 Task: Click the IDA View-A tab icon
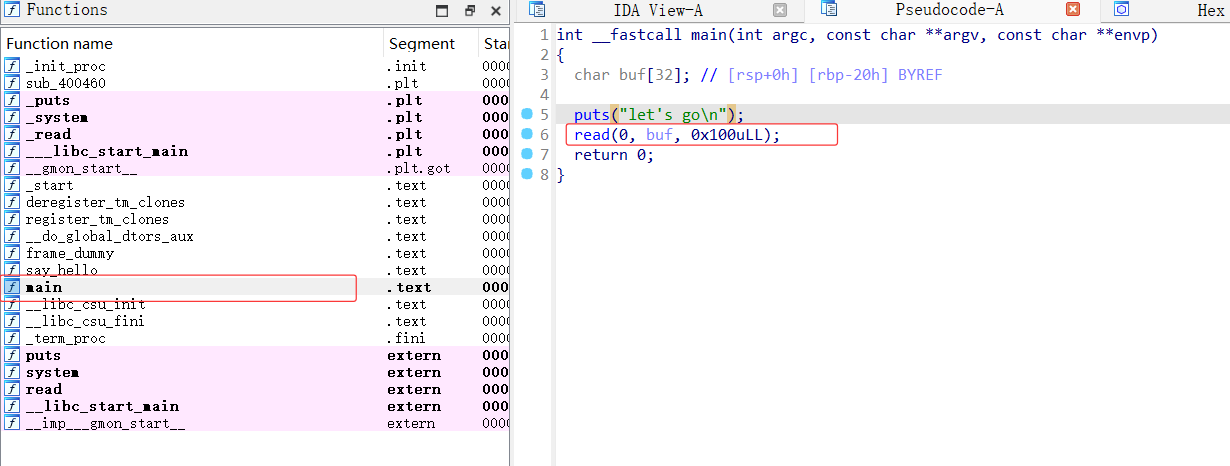537,10
